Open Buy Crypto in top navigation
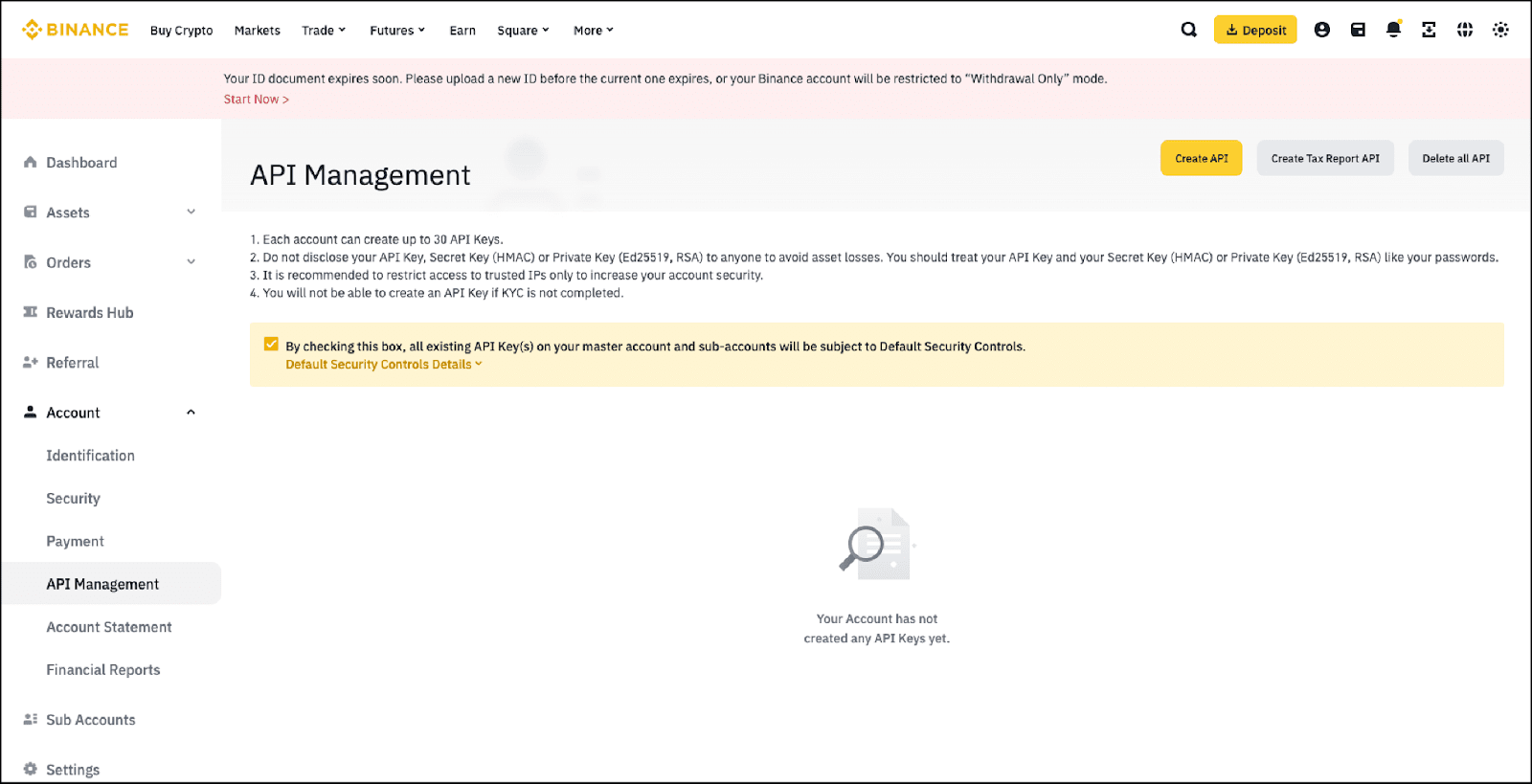 pos(182,31)
